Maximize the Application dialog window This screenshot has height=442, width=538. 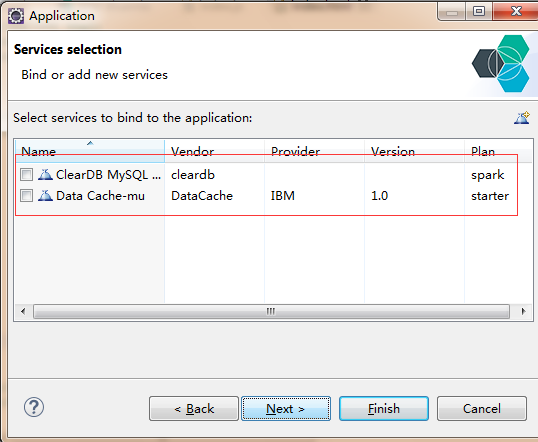(479, 11)
